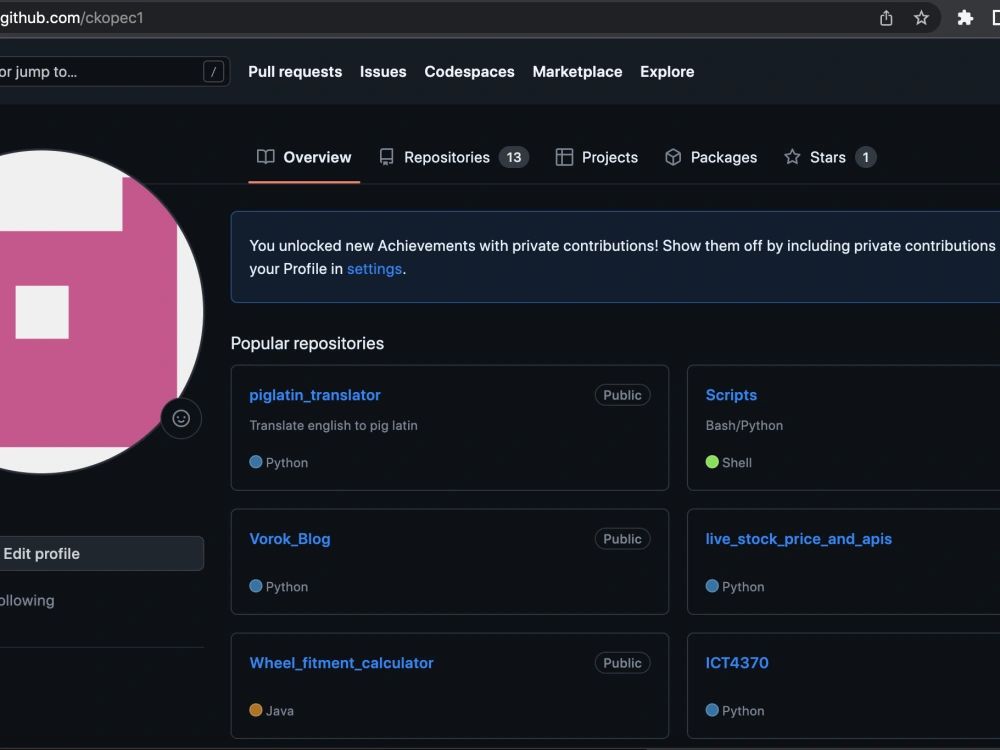Set status with the smiley icon
The image size is (1000, 750).
pos(181,418)
